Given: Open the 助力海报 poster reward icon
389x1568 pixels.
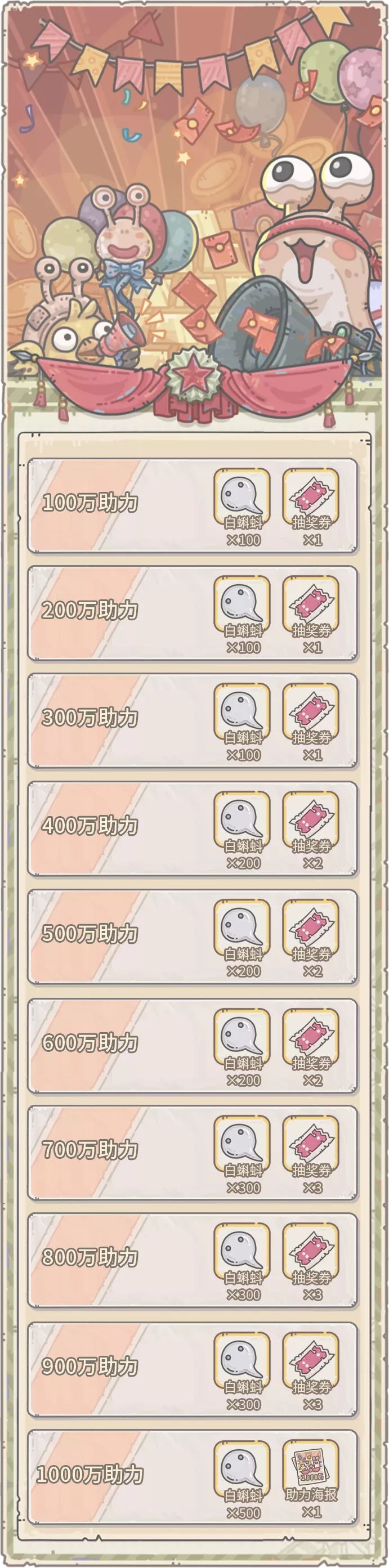Looking at the screenshot, I should pos(311,1471).
